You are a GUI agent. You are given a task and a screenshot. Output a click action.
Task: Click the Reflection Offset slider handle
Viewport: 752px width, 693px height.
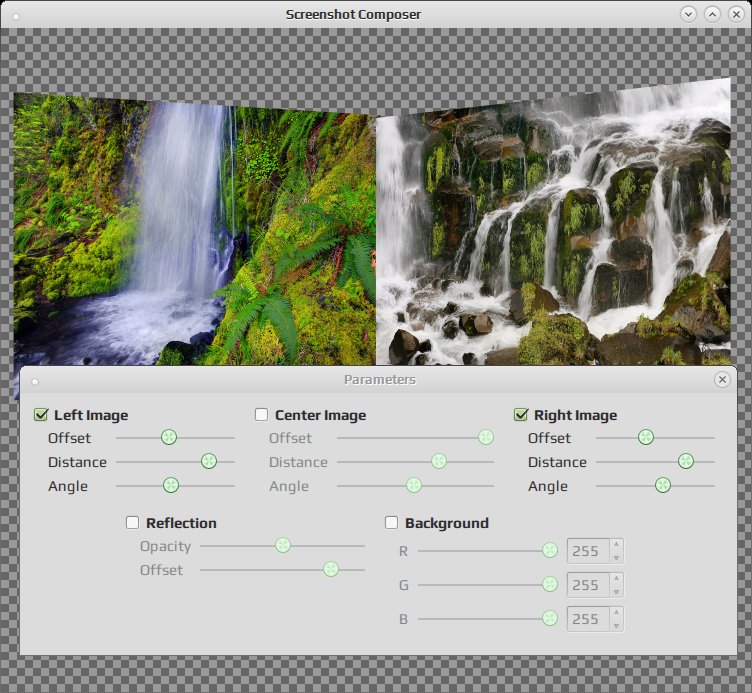(x=331, y=569)
